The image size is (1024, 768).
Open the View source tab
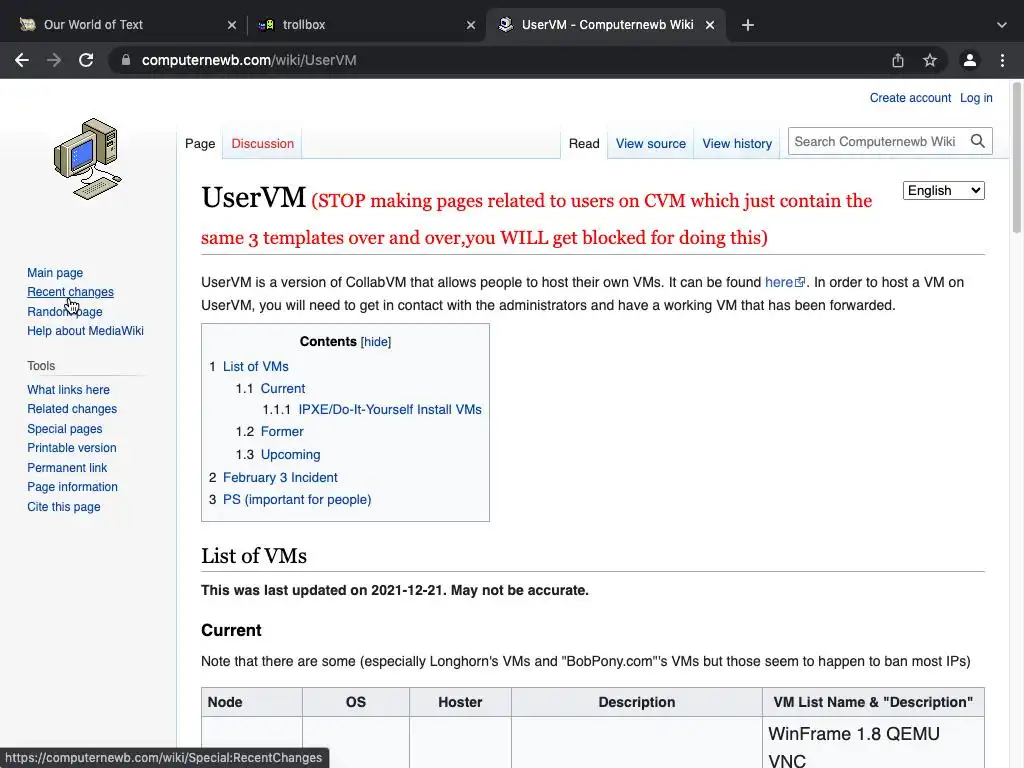[650, 144]
